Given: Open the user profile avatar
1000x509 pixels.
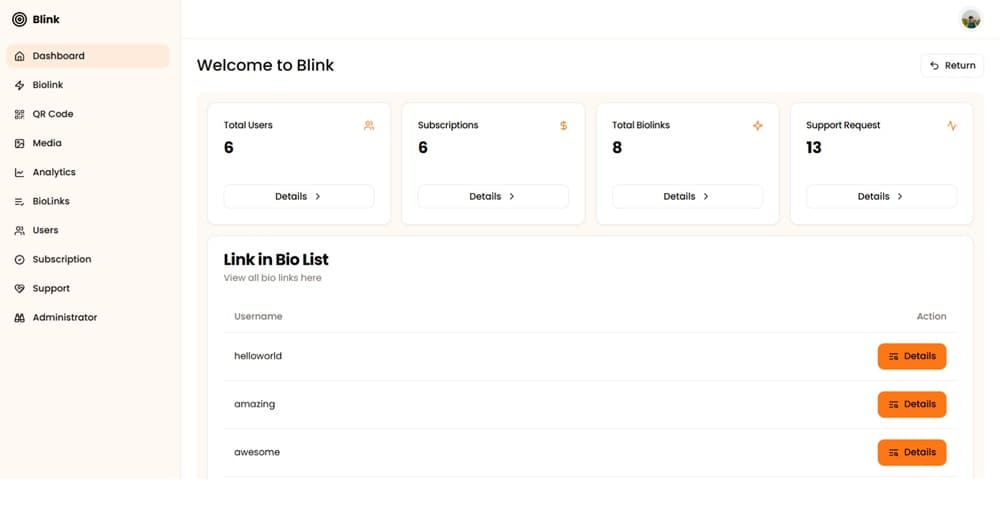Looking at the screenshot, I should pos(970,19).
